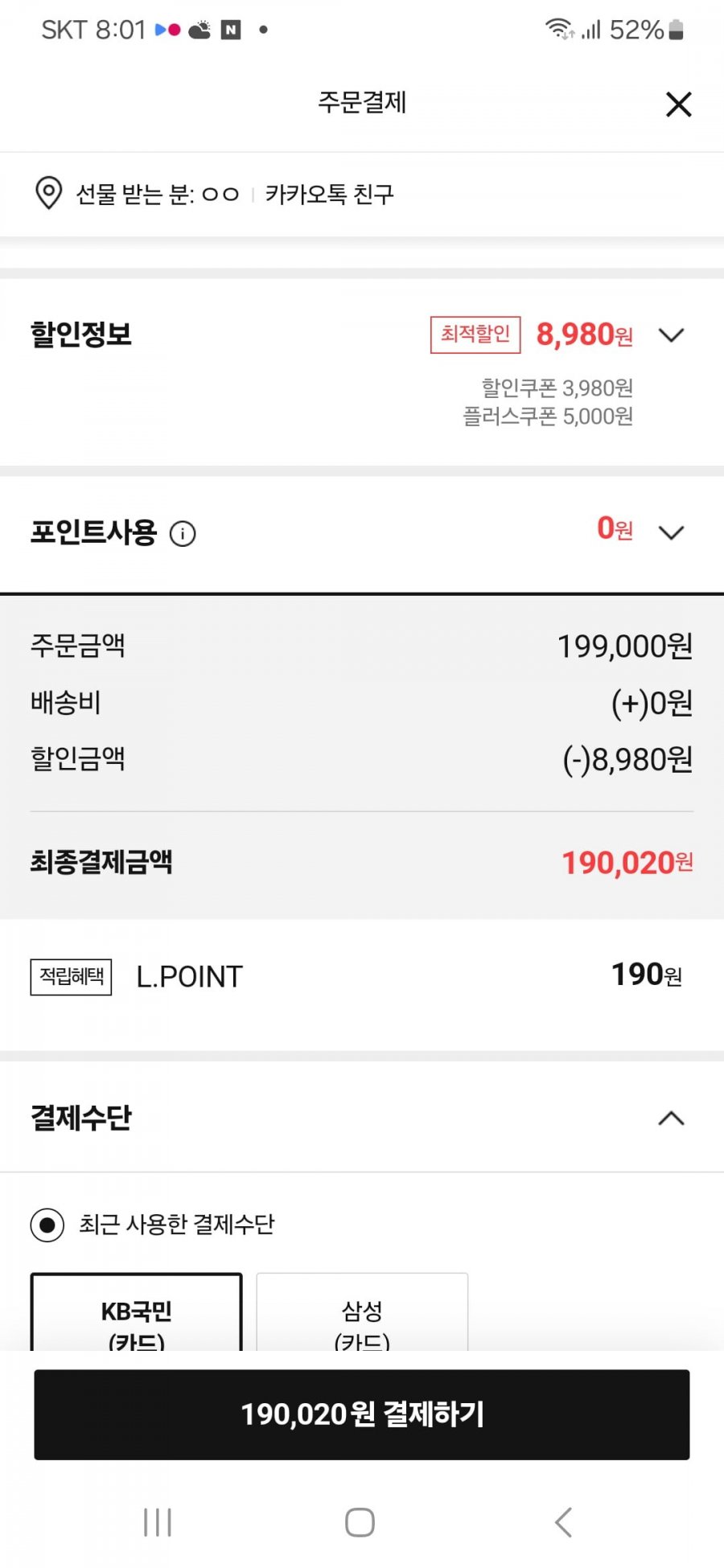Screen dimensions: 724x1568
Task: Tap the location pin icon
Action: pyautogui.click(x=49, y=194)
